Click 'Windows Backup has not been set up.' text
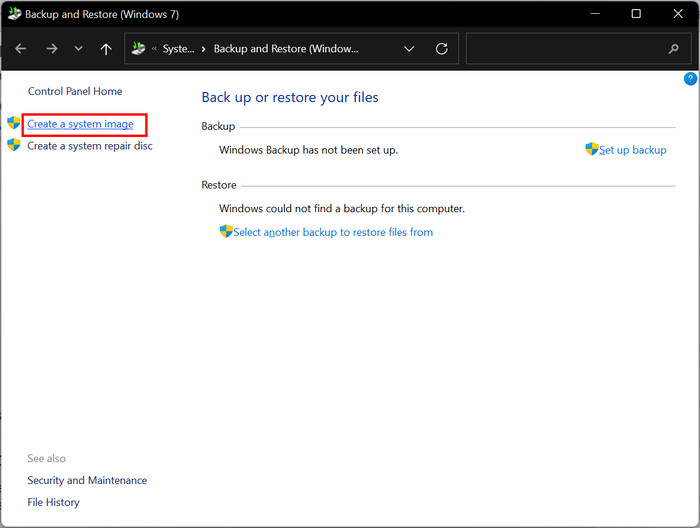 coord(308,150)
